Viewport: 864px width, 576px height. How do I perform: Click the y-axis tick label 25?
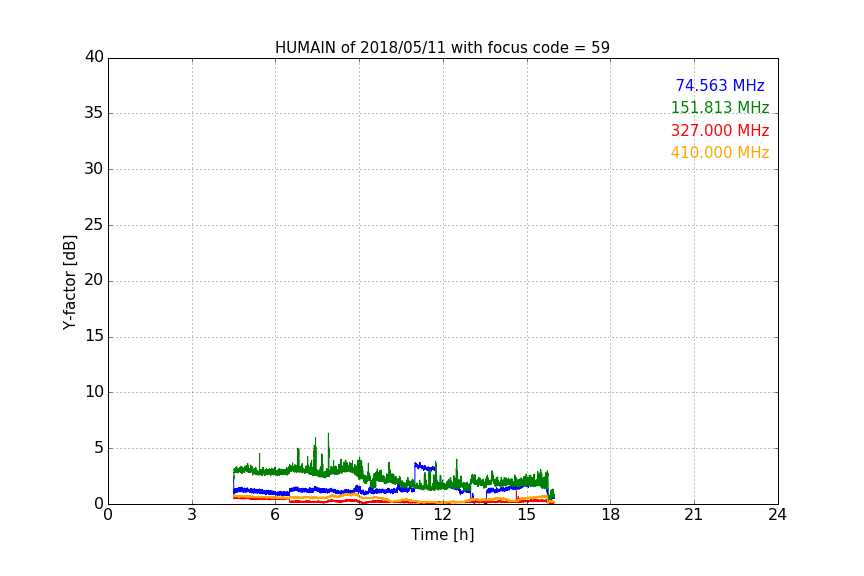click(x=94, y=225)
